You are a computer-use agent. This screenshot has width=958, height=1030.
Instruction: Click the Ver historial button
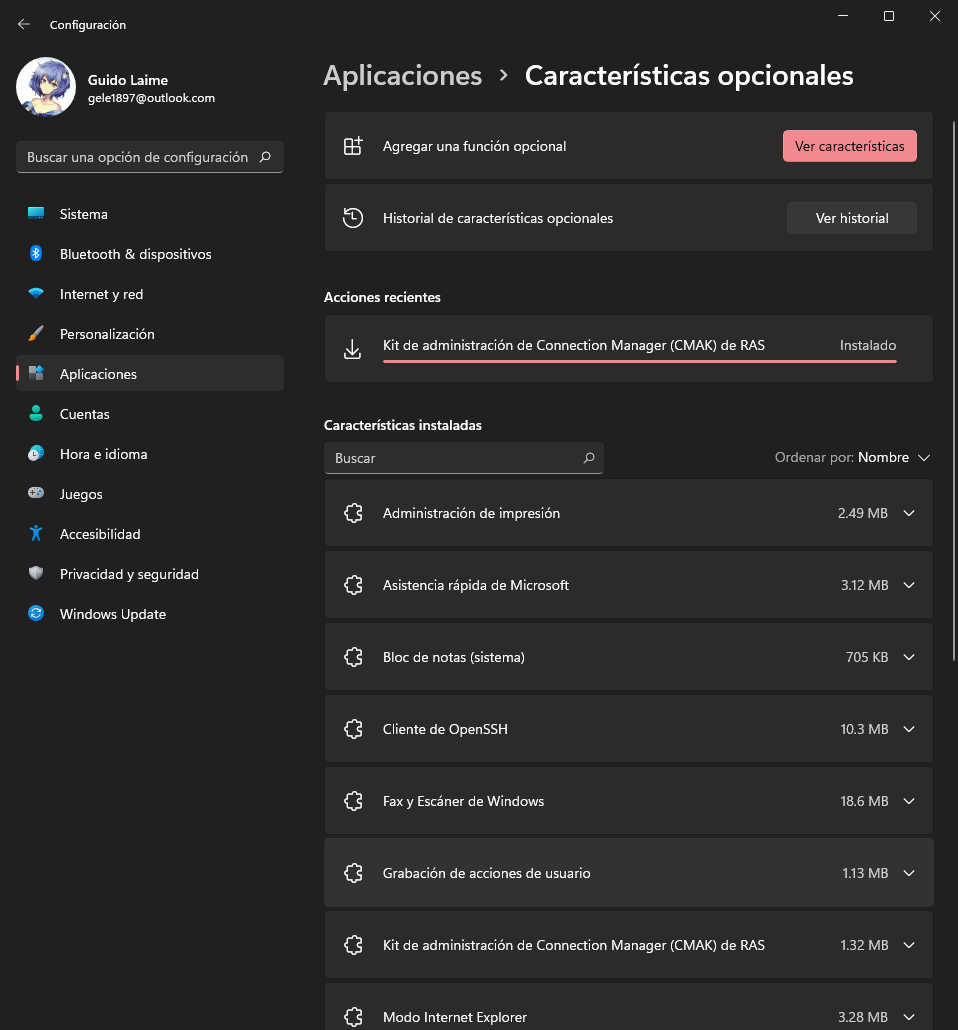[x=852, y=218]
